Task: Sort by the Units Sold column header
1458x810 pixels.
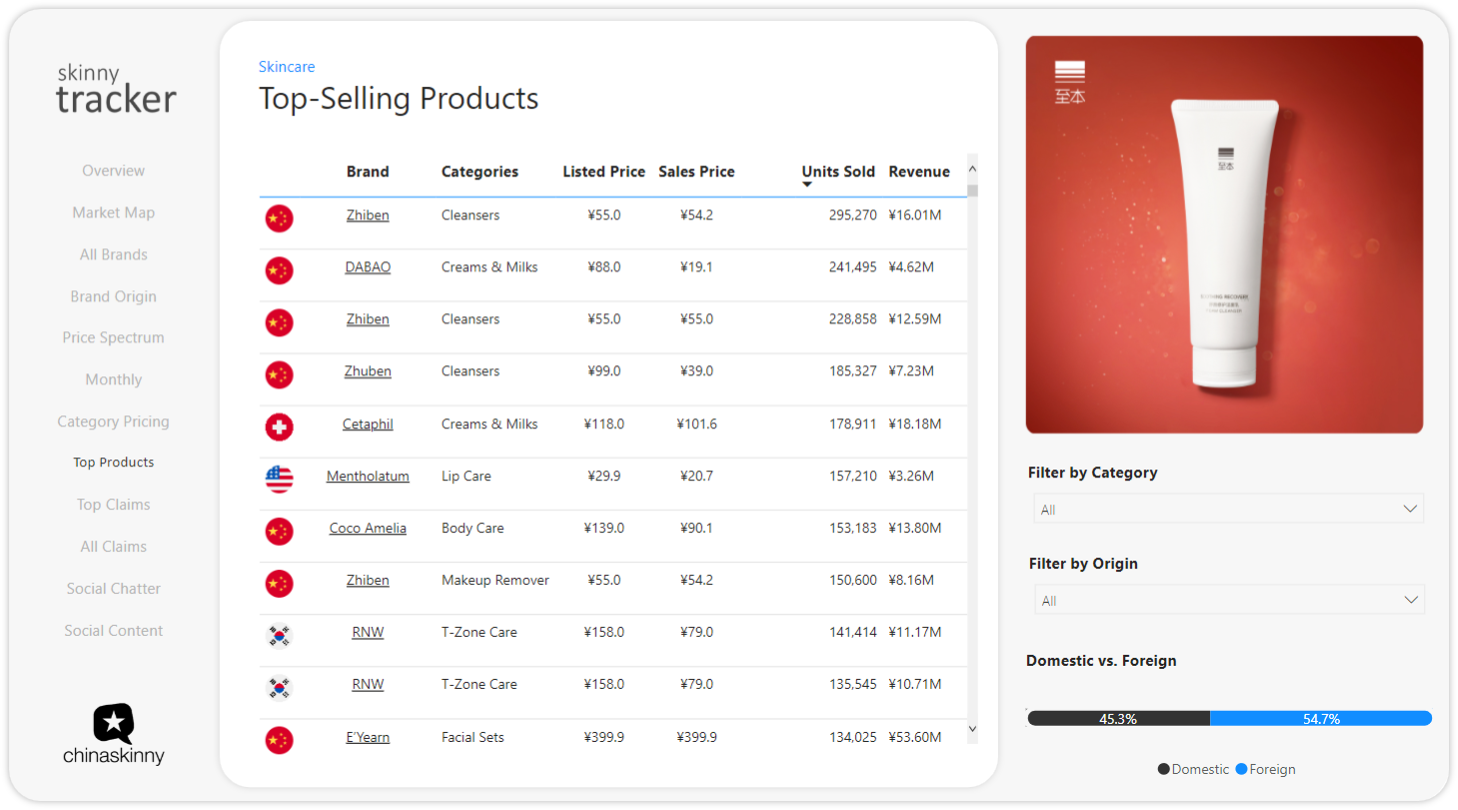Action: pos(838,172)
